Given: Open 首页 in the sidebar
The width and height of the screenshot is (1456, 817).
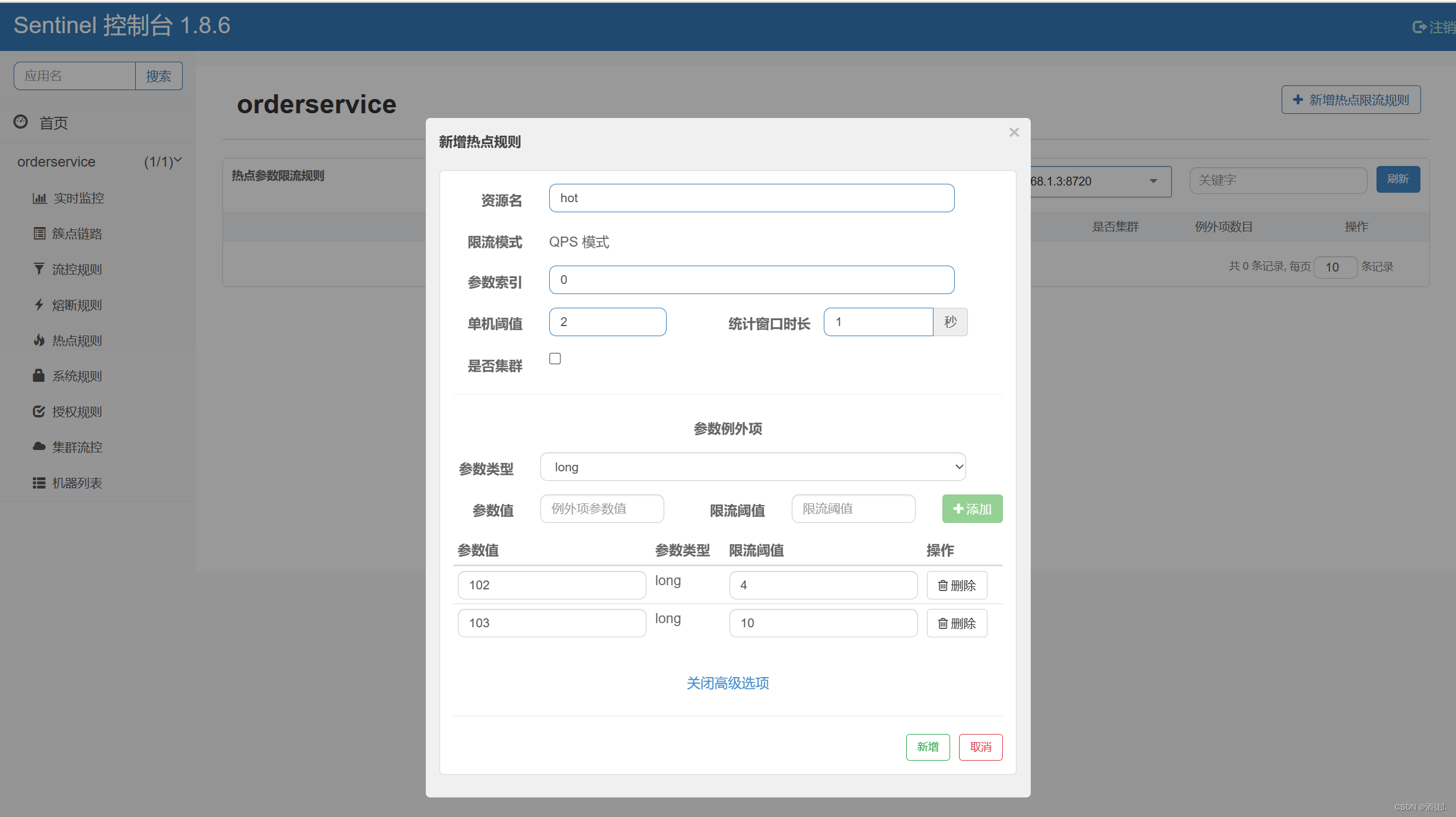Looking at the screenshot, I should pyautogui.click(x=53, y=123).
